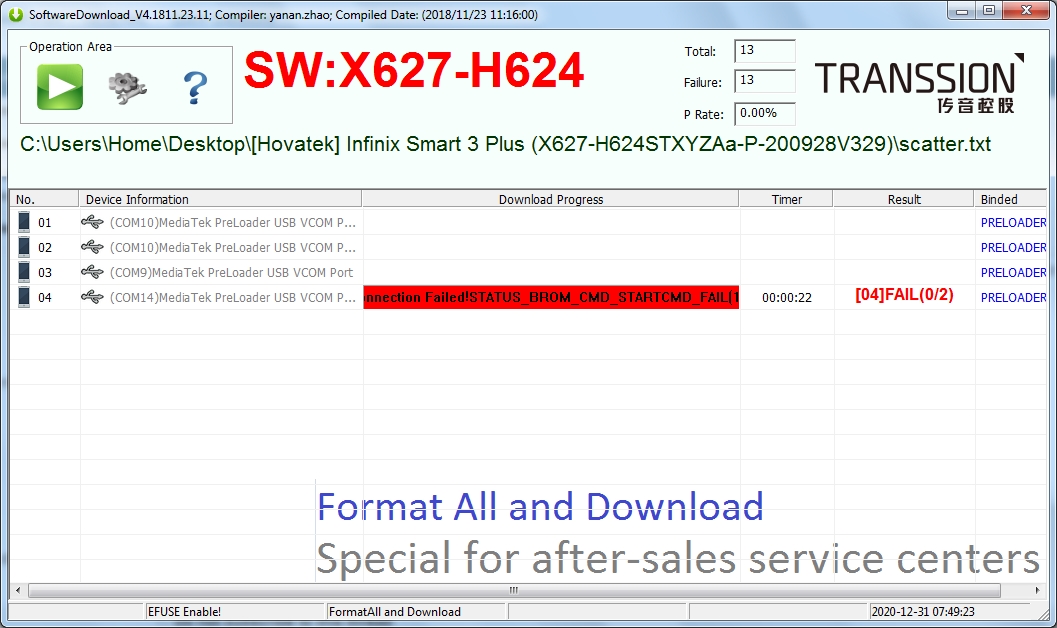Image resolution: width=1057 pixels, height=628 pixels.
Task: Select row 01 COM10 device entry
Action: pos(233,222)
